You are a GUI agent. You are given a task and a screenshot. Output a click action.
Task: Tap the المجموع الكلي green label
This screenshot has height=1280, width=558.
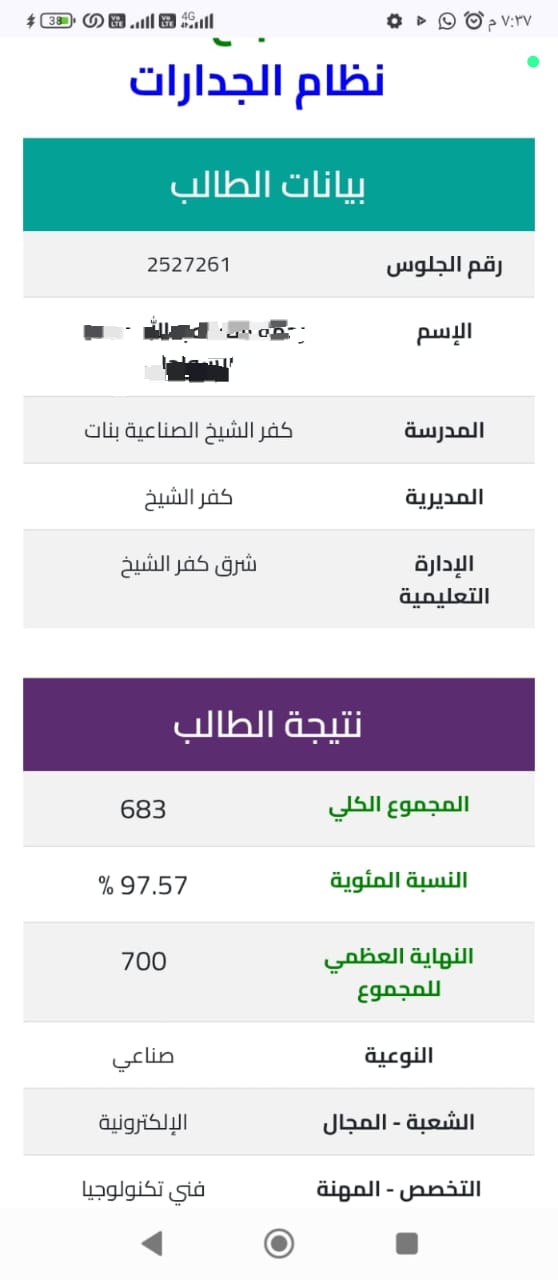click(399, 805)
